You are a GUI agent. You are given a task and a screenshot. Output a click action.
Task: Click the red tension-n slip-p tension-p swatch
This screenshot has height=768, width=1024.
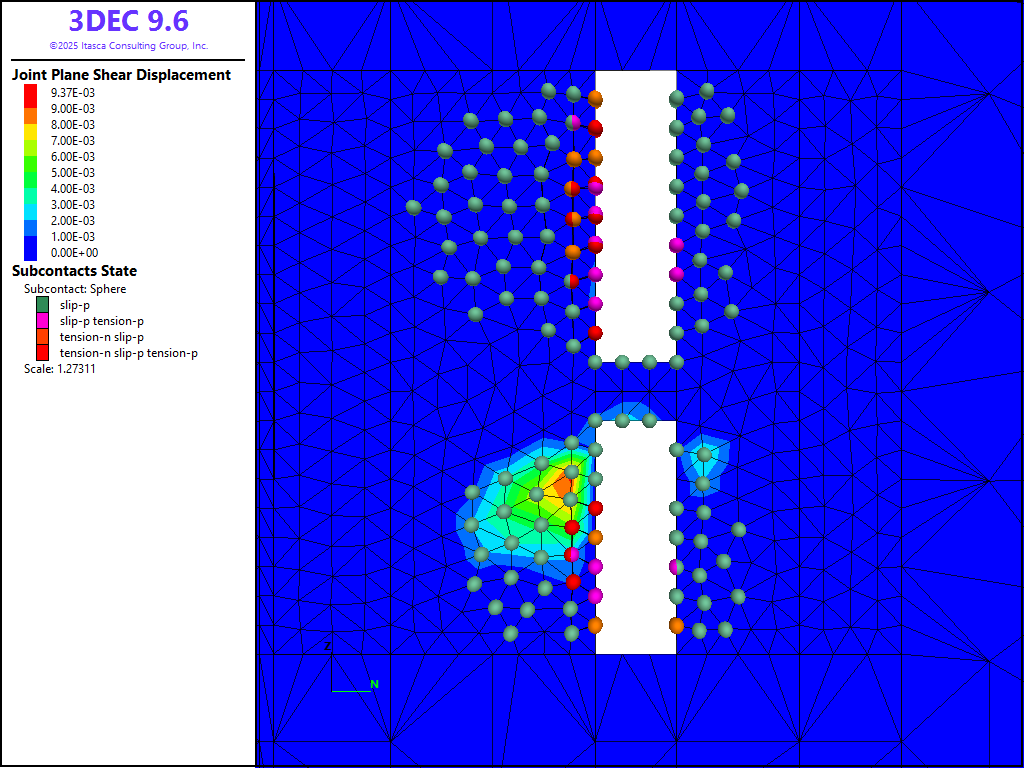pos(42,353)
